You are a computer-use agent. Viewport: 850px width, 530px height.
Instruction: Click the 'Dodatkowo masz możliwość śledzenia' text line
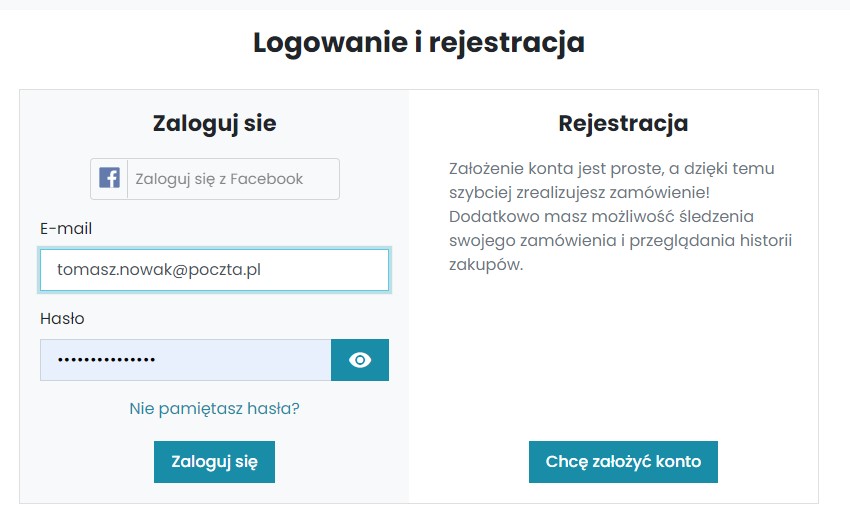[602, 217]
